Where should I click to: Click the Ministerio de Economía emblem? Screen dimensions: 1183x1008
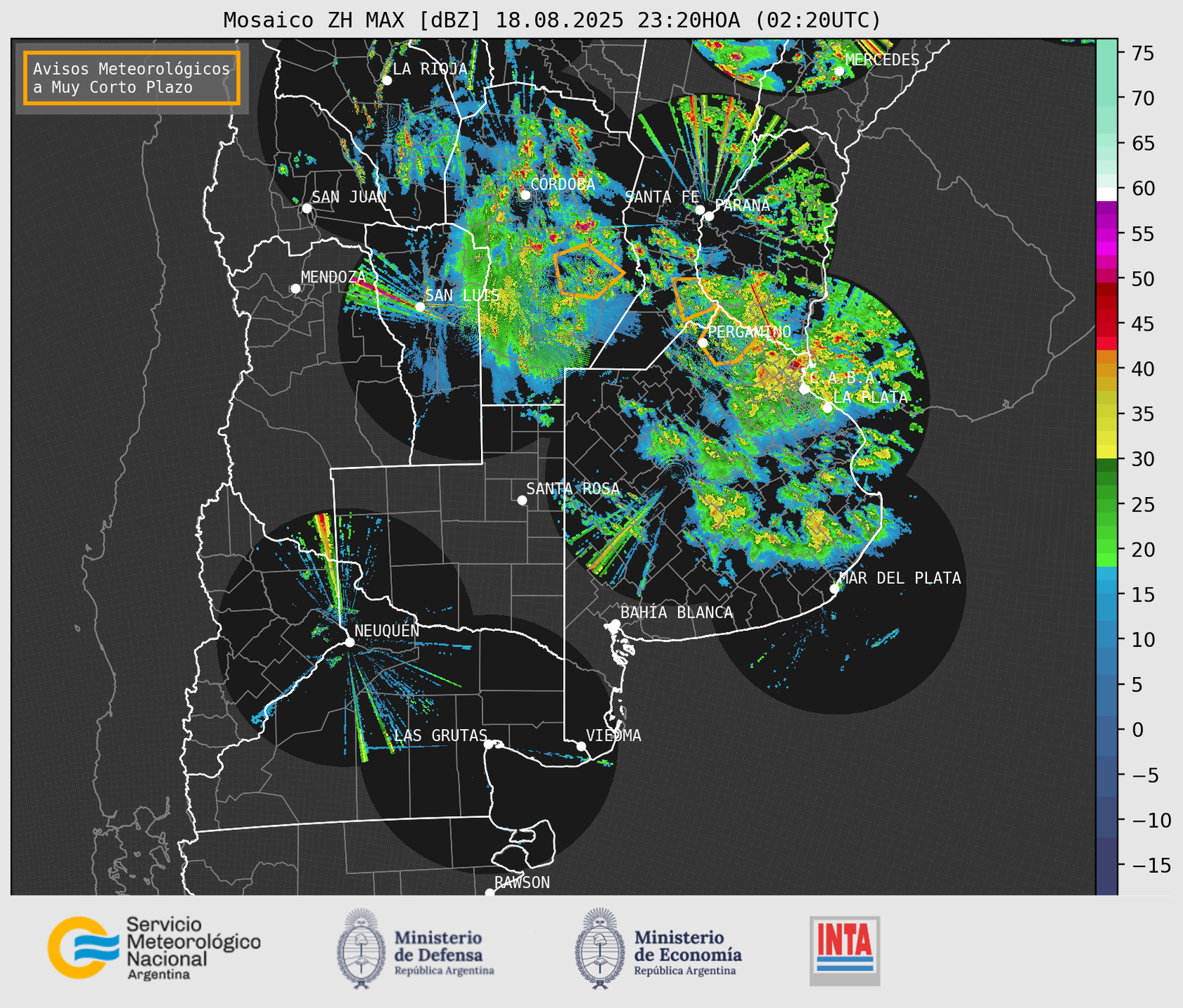click(600, 948)
